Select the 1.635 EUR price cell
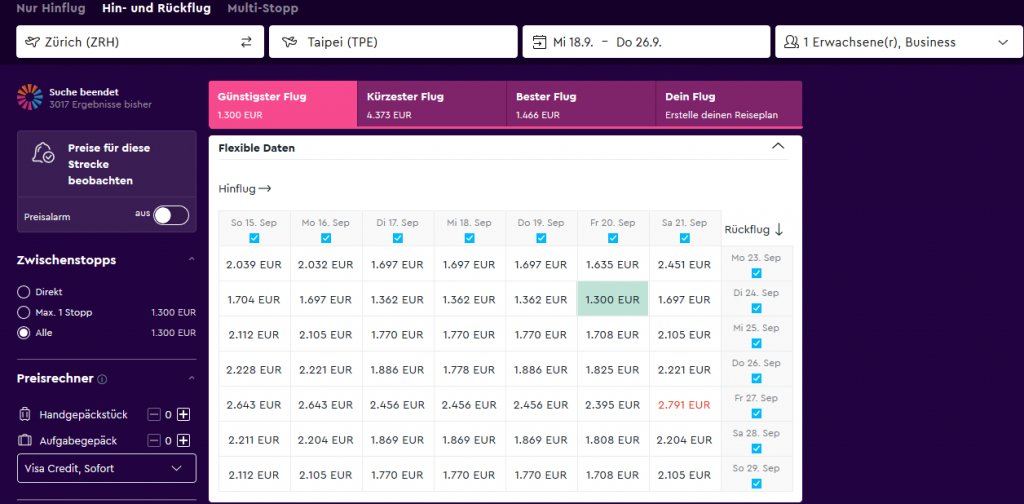The height and width of the screenshot is (504, 1024). pos(613,264)
